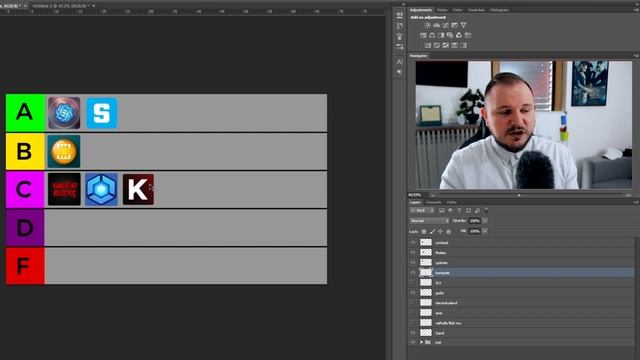
Task: Open the Paragraph panel icon in dock
Action: [399, 72]
